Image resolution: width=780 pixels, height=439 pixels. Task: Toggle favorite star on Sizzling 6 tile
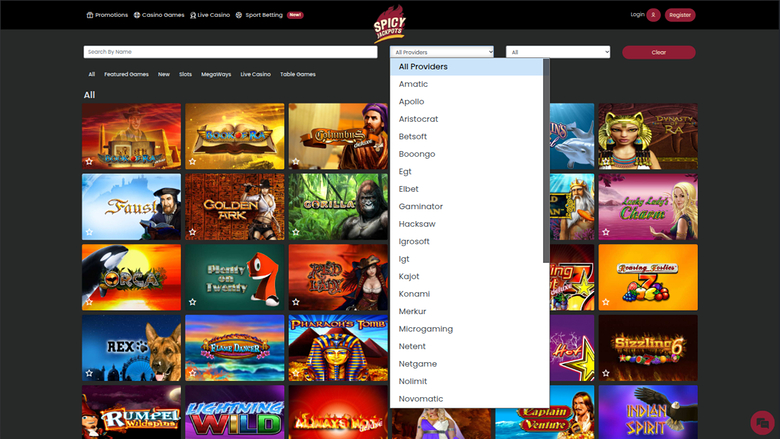606,373
